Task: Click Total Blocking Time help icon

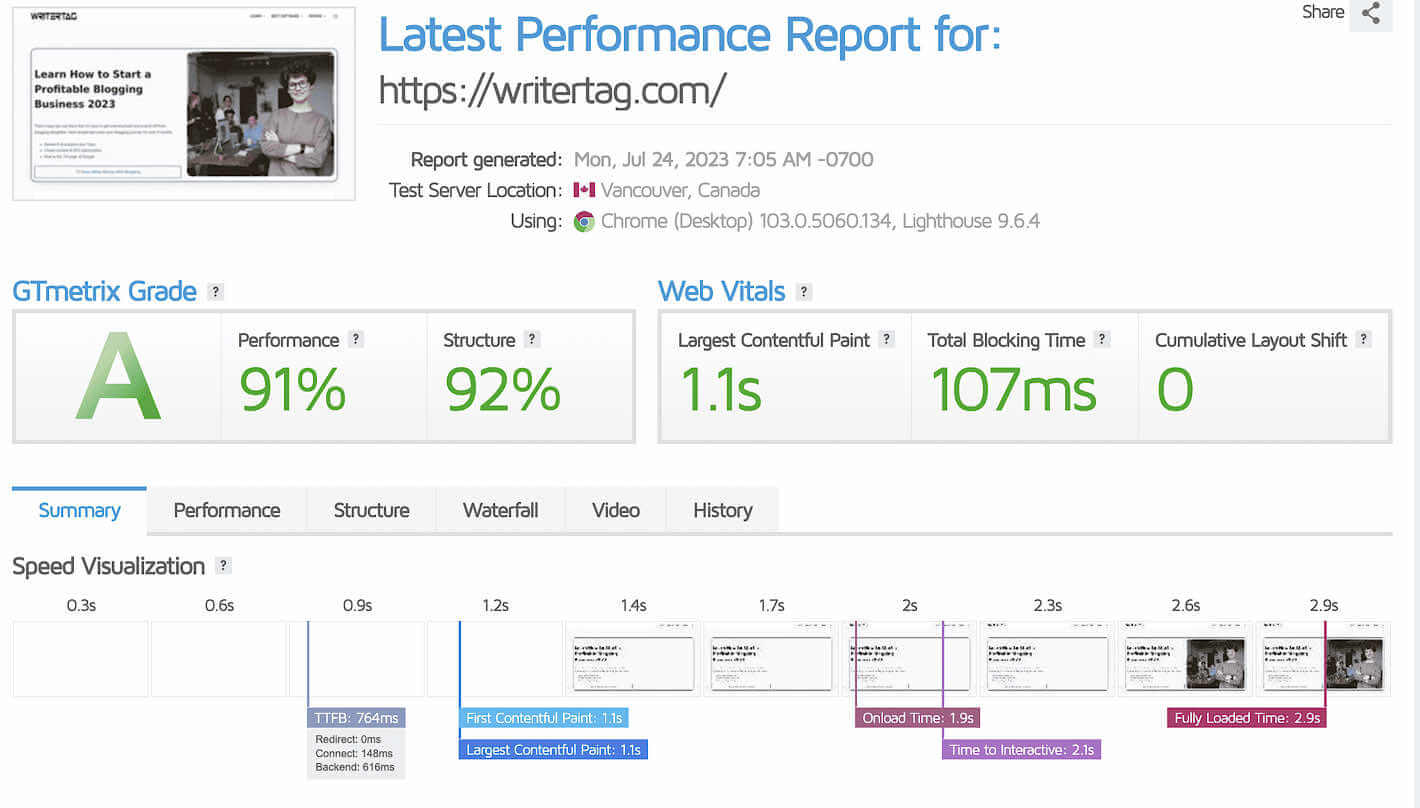Action: [x=1102, y=339]
